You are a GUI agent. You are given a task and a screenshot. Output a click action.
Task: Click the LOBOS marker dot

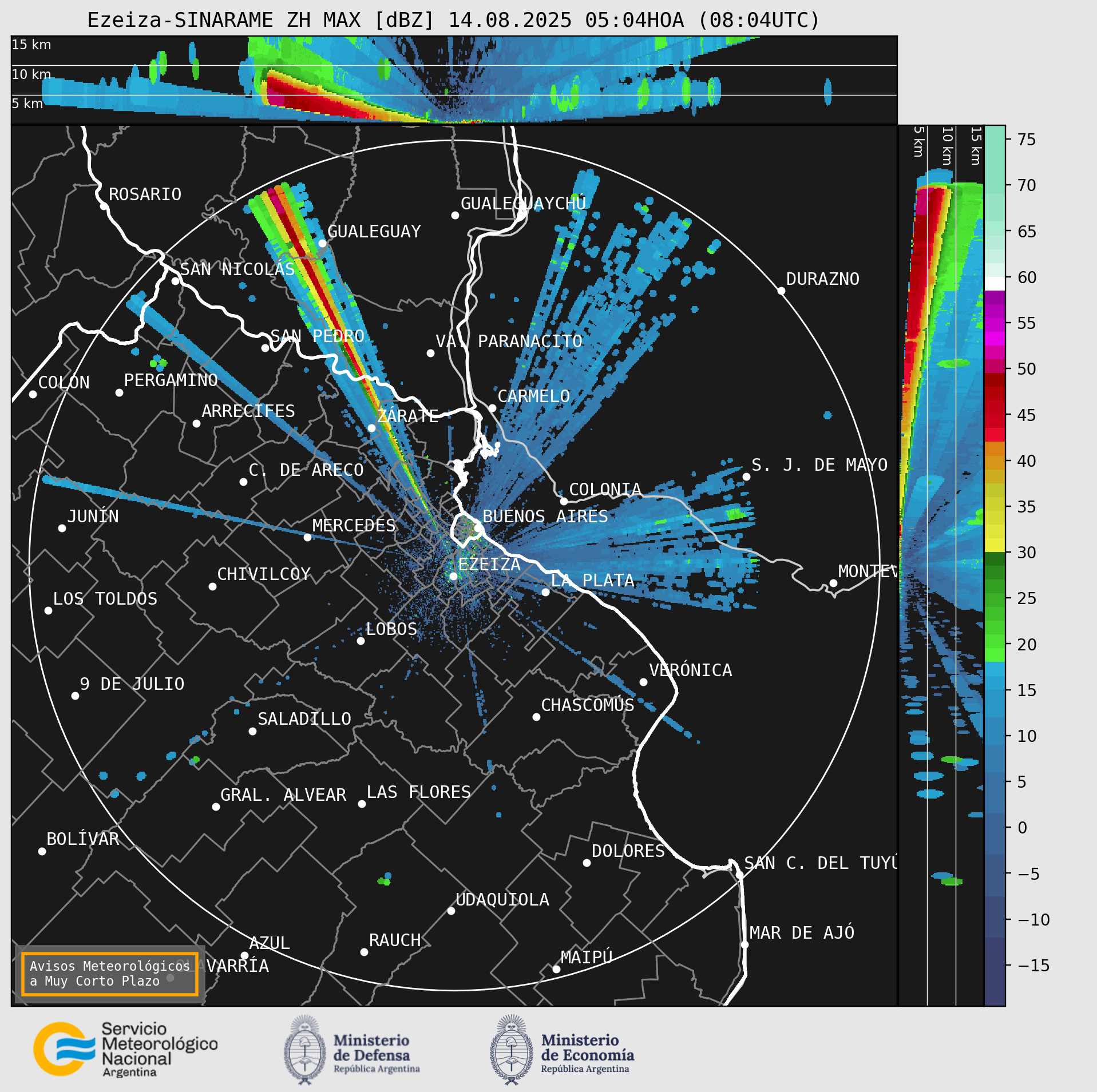[x=361, y=641]
